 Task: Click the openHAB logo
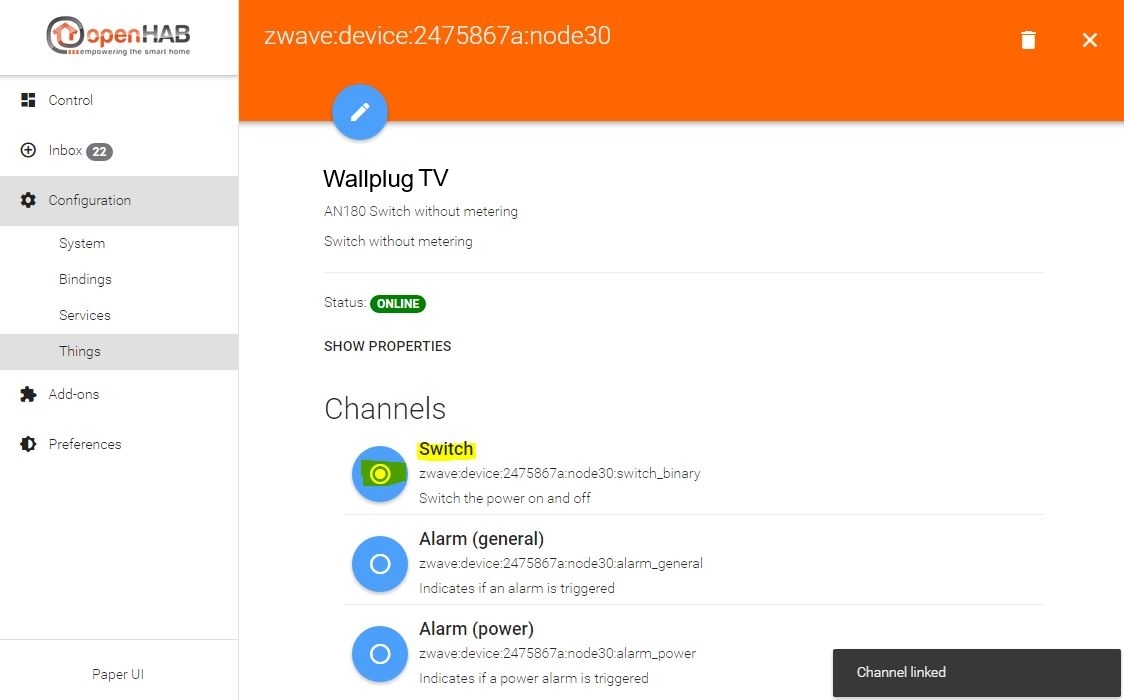tap(118, 35)
